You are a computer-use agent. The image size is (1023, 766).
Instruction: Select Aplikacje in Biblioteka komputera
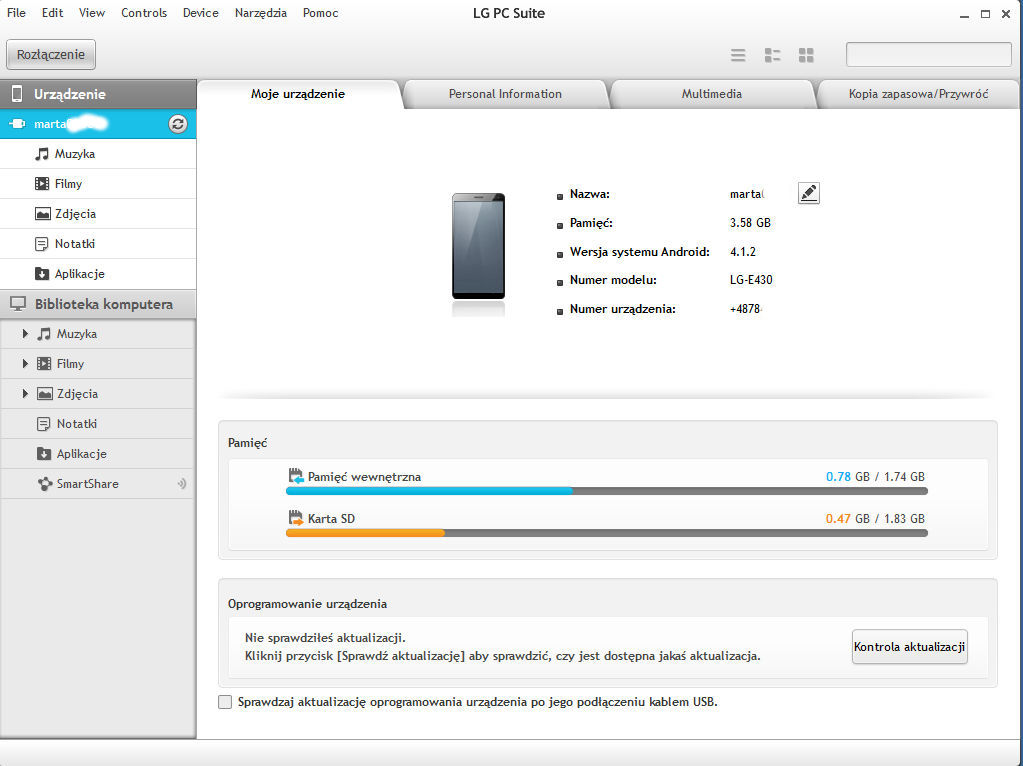point(98,454)
